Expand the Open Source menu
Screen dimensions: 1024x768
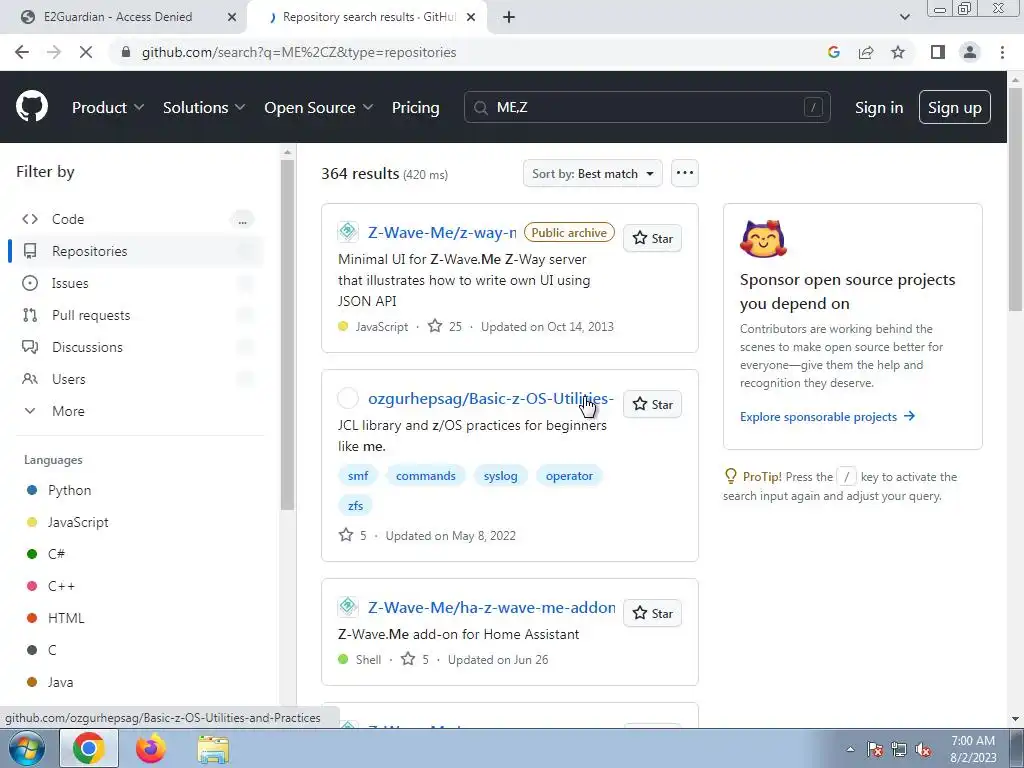click(x=319, y=108)
